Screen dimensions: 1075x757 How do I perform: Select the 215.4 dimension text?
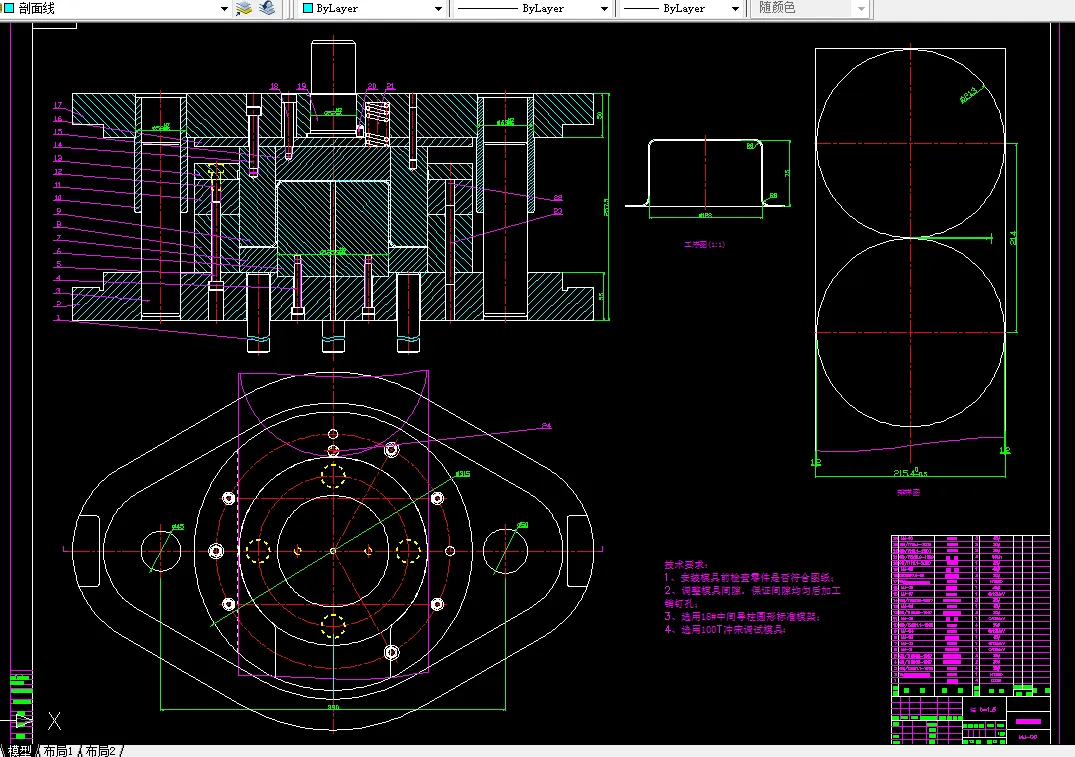(910, 472)
